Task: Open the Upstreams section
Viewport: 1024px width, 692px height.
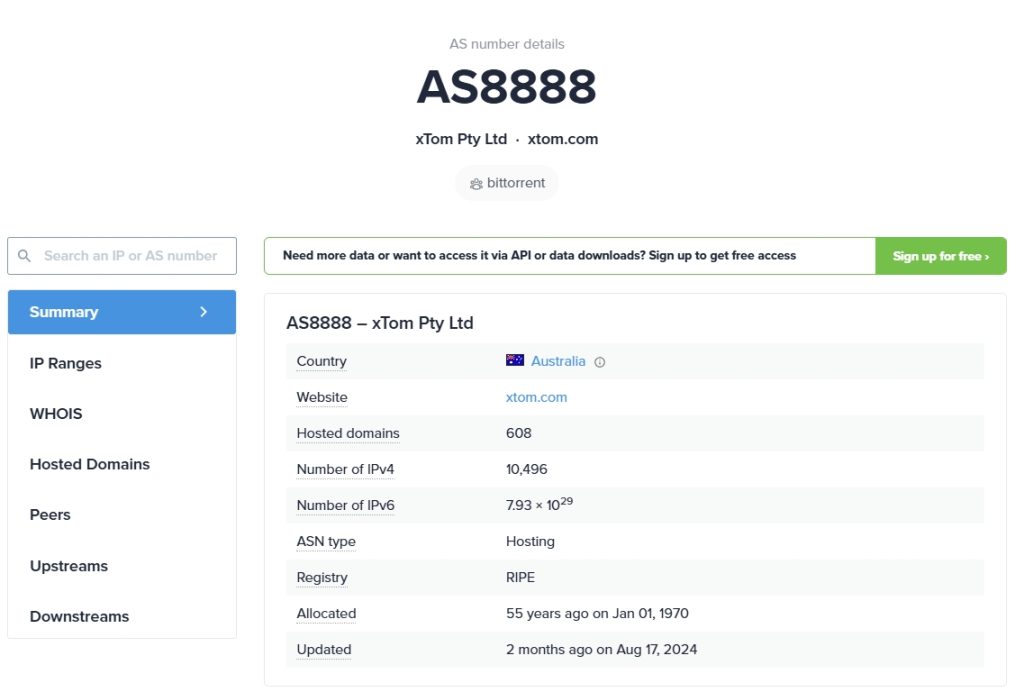Action: pos(122,566)
